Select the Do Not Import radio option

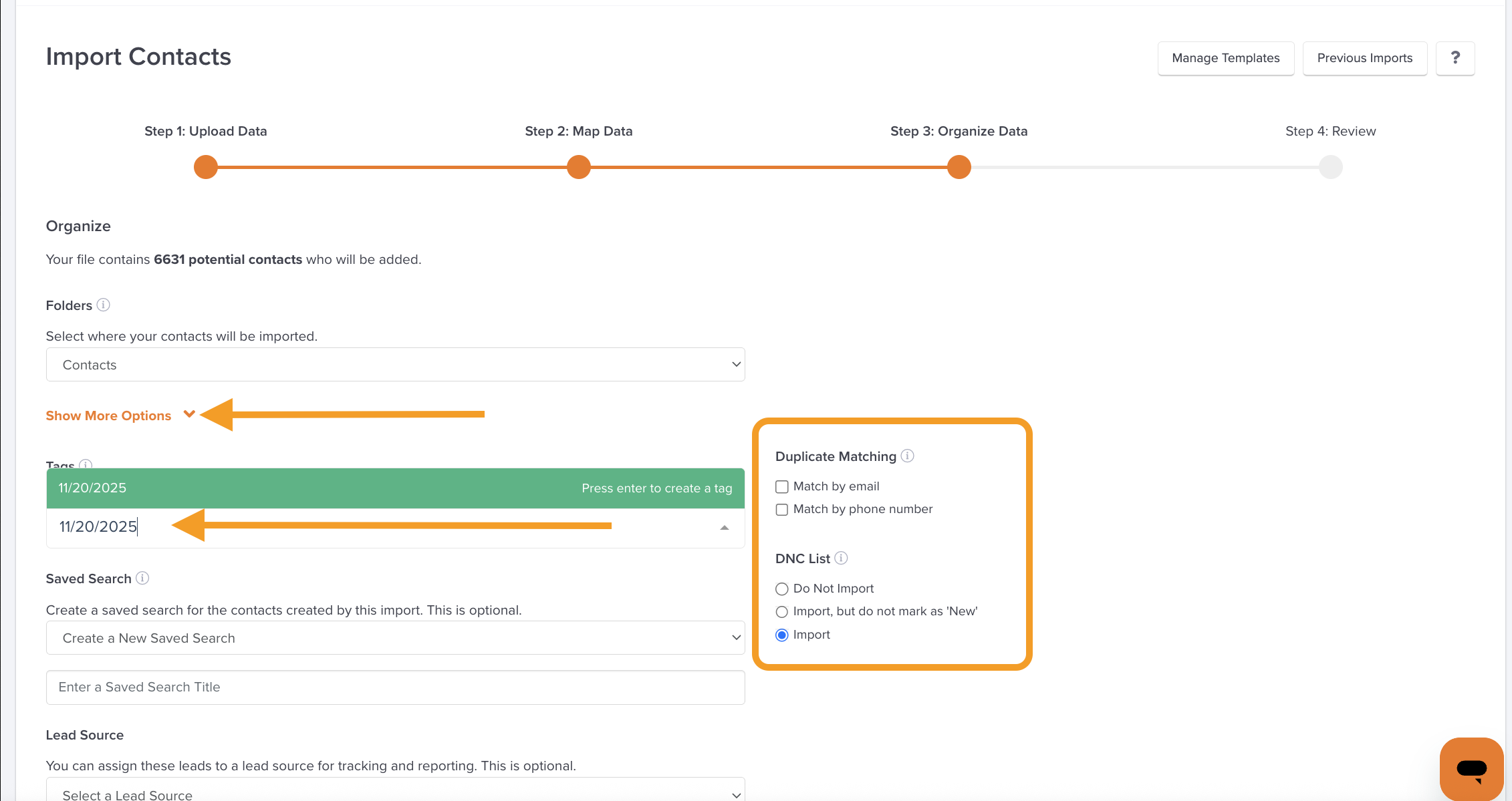click(x=781, y=589)
